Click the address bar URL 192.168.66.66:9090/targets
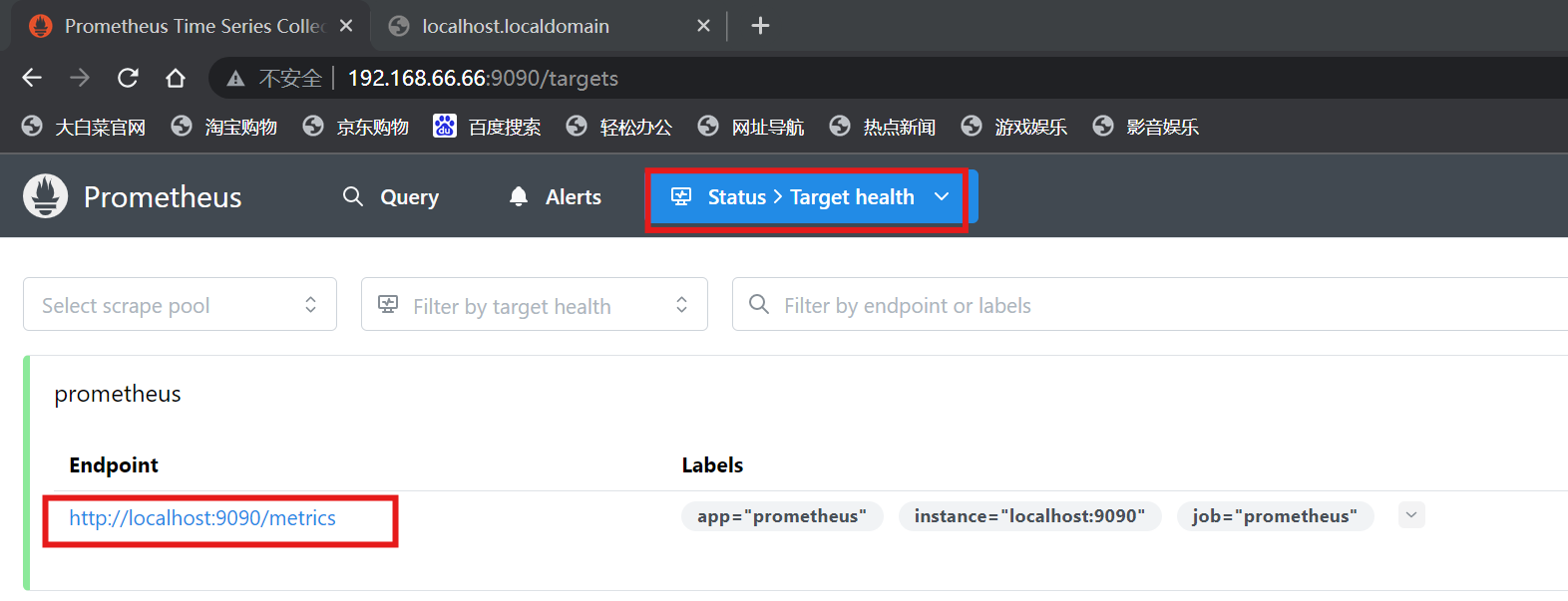The image size is (1568, 601). [x=483, y=79]
